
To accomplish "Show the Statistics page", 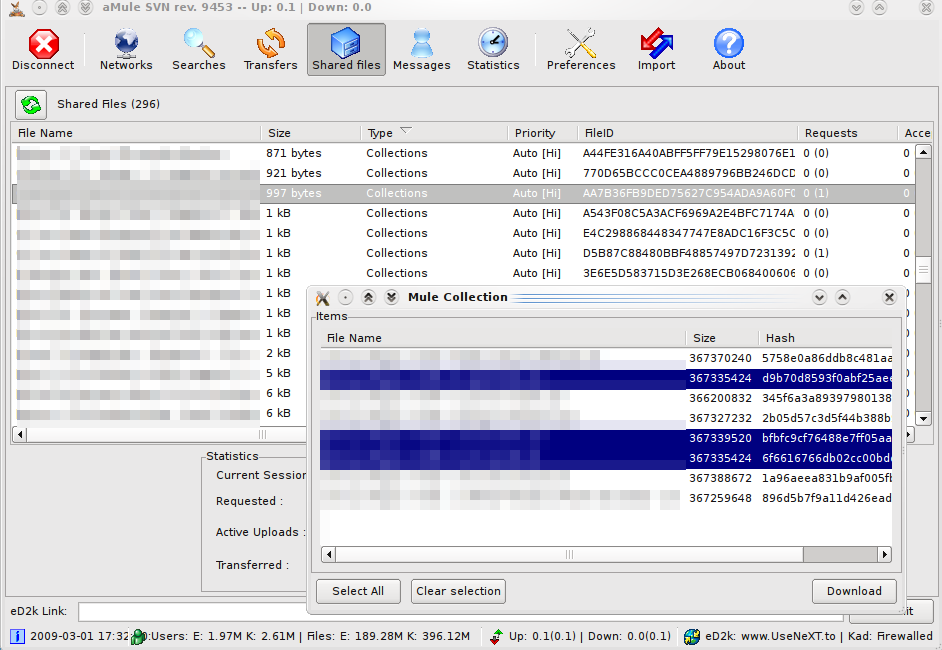I will coord(493,50).
